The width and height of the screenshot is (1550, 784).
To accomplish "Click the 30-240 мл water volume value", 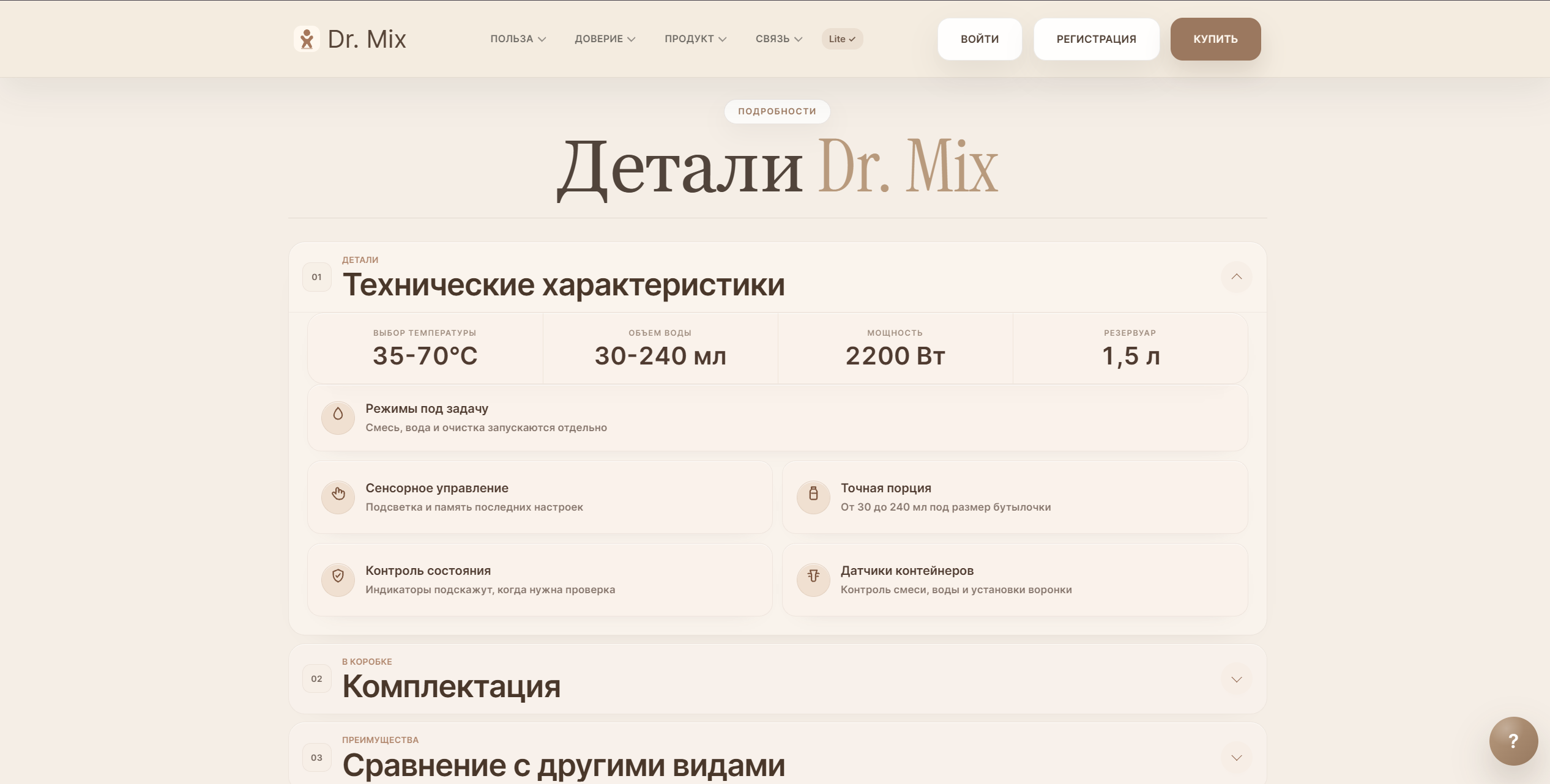I will (x=660, y=356).
